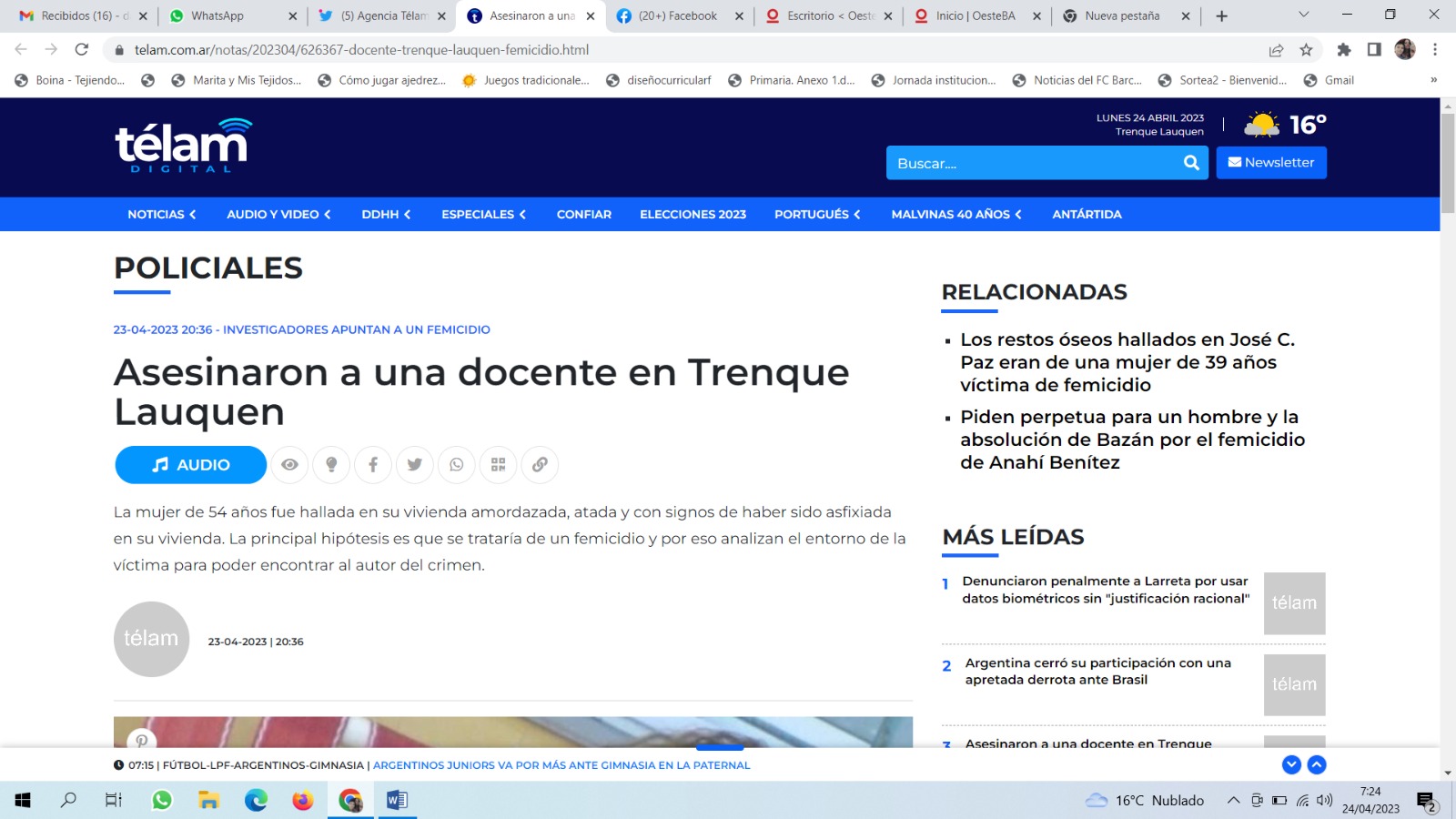Expand the NOTICIAS menu

pyautogui.click(x=161, y=215)
